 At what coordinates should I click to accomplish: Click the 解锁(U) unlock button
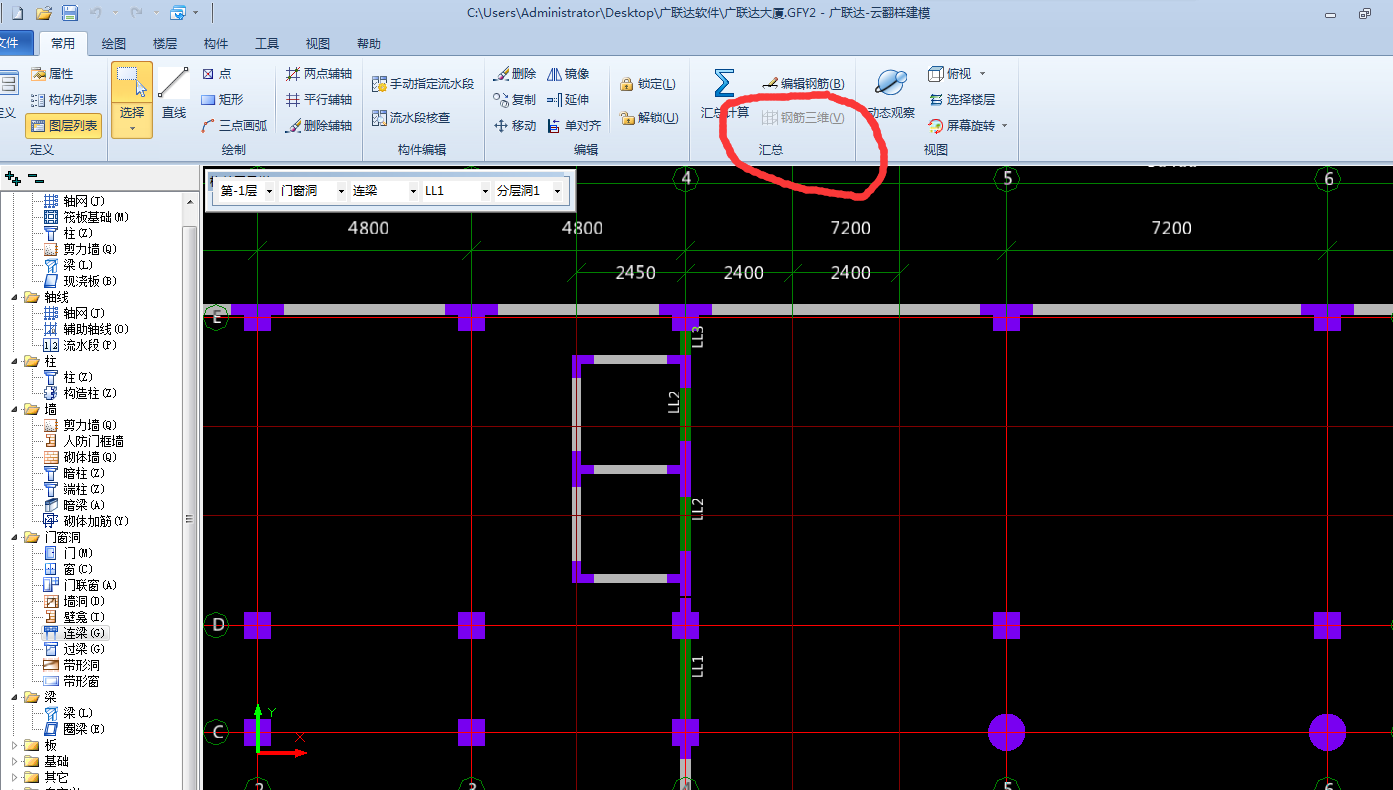pos(648,118)
